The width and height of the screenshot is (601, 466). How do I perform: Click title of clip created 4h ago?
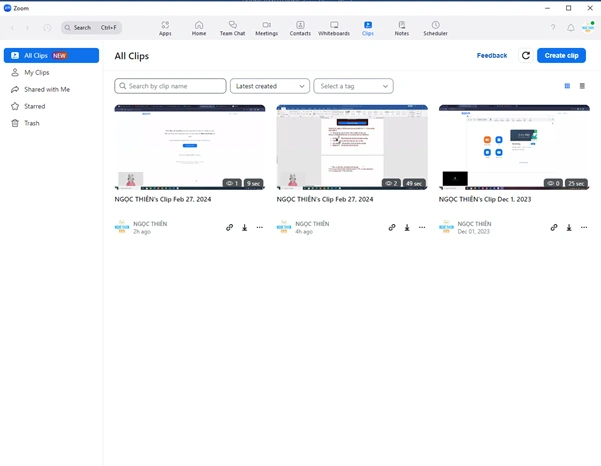point(325,199)
